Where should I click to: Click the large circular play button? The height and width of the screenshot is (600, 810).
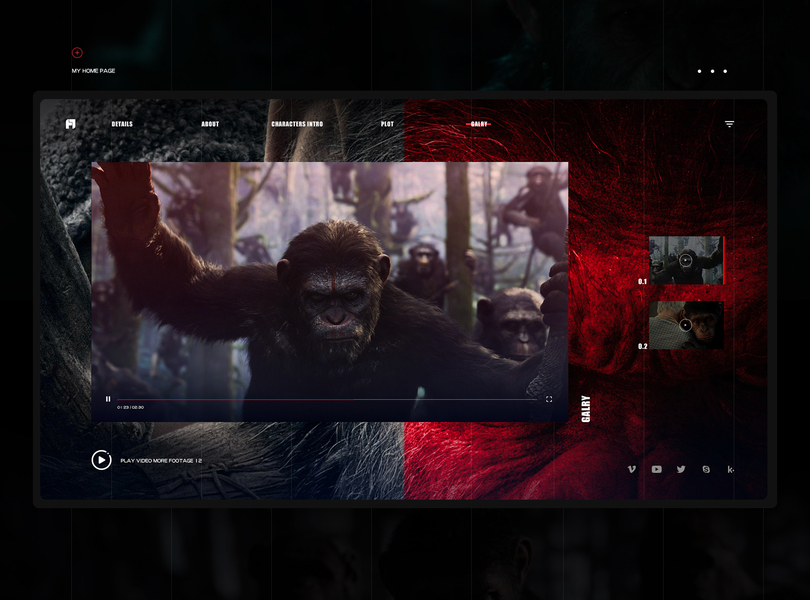tap(101, 460)
